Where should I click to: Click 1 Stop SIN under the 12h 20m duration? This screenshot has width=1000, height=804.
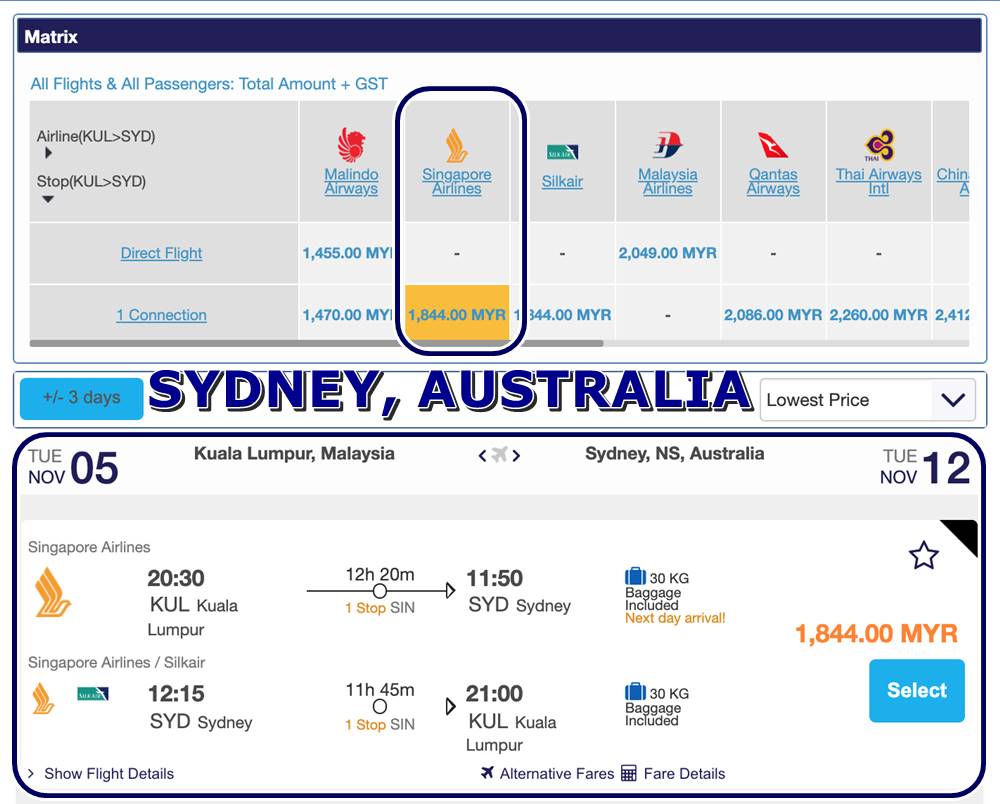(380, 608)
